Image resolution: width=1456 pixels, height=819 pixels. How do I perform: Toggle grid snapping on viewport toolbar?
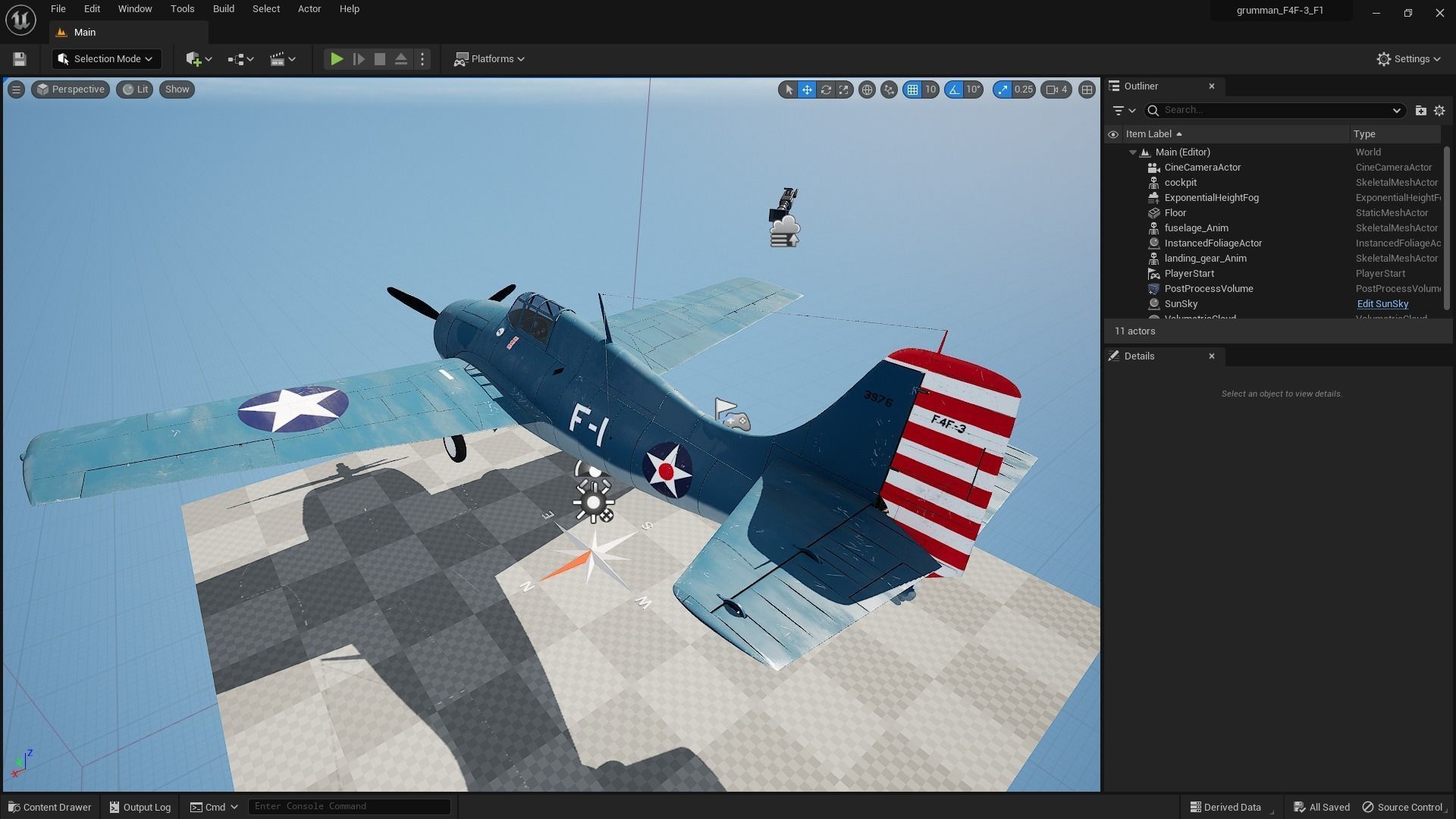pyautogui.click(x=912, y=89)
